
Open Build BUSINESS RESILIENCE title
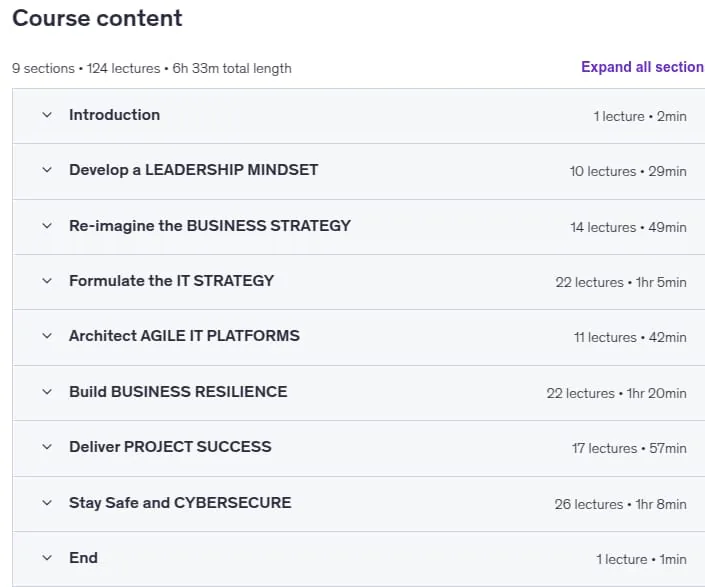178,392
